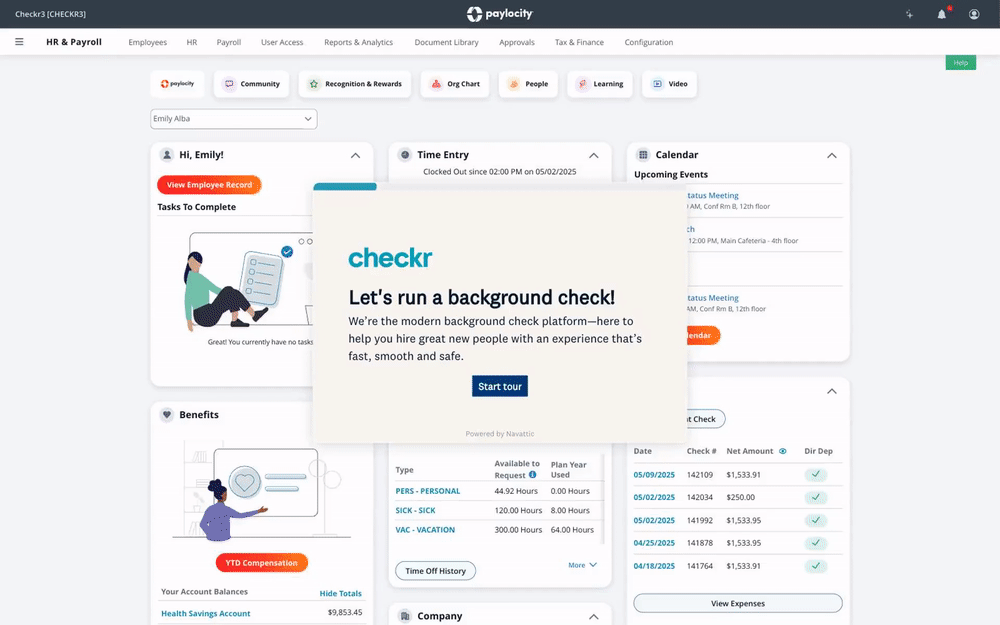Open the 05/09/2025 pay check
1000x625 pixels.
(x=654, y=474)
